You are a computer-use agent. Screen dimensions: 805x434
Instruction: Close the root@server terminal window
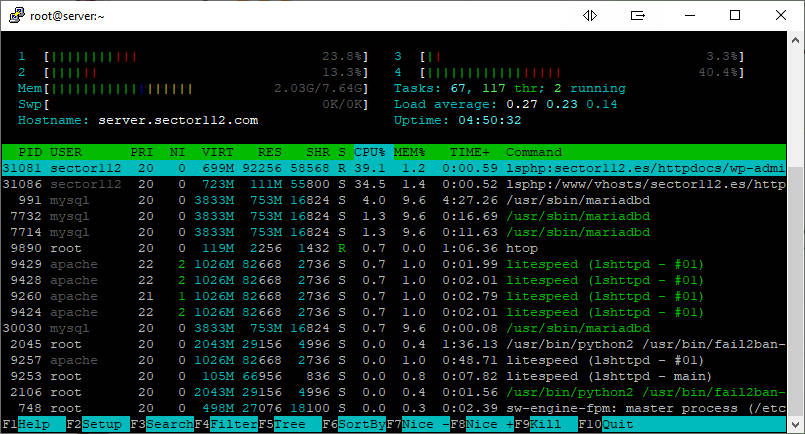[x=781, y=15]
